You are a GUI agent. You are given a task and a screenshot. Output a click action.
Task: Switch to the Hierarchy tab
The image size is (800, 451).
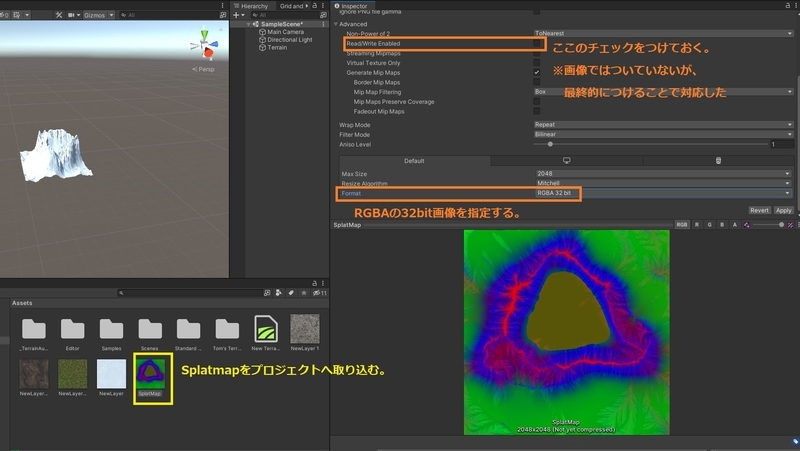[251, 6]
